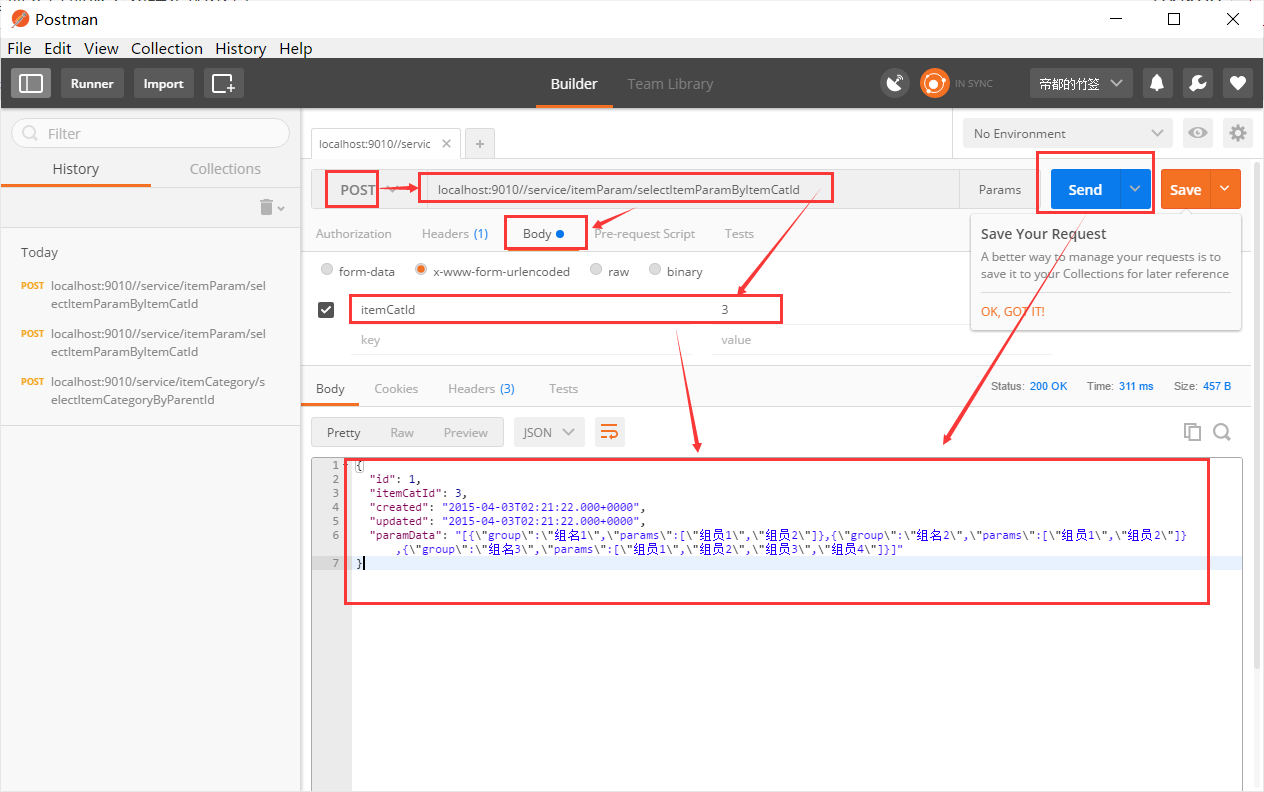Open the JSON format dropdown
This screenshot has width=1264, height=792.
[549, 432]
